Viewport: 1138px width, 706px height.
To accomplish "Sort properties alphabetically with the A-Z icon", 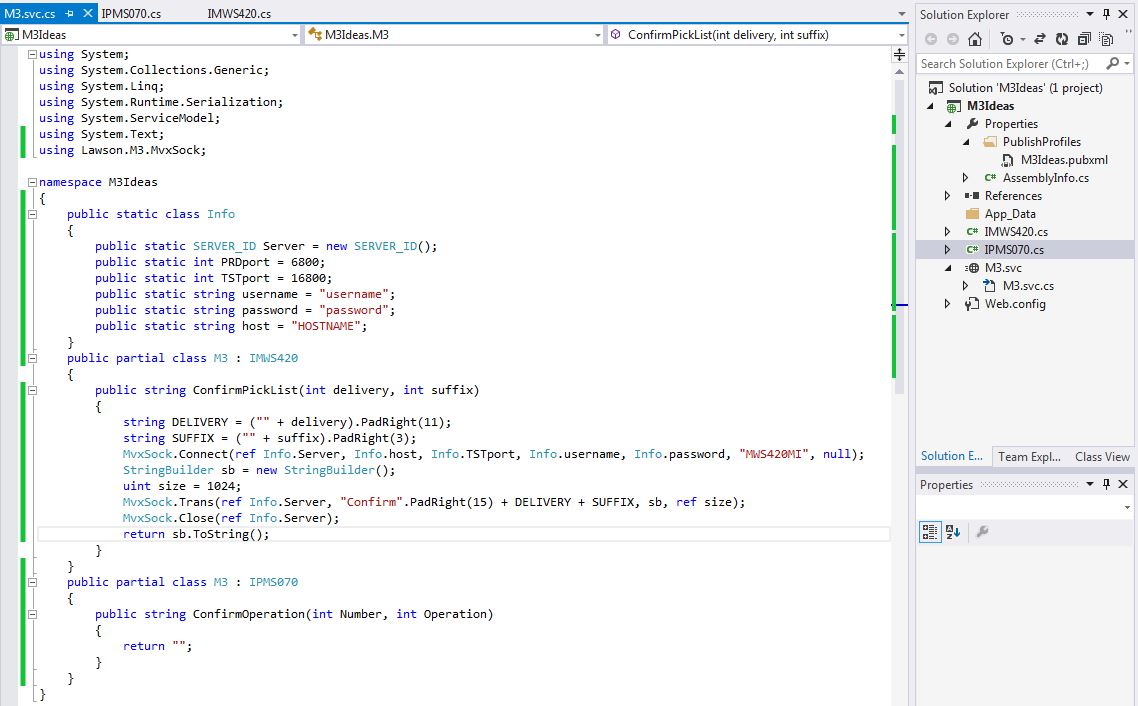I will 952,532.
